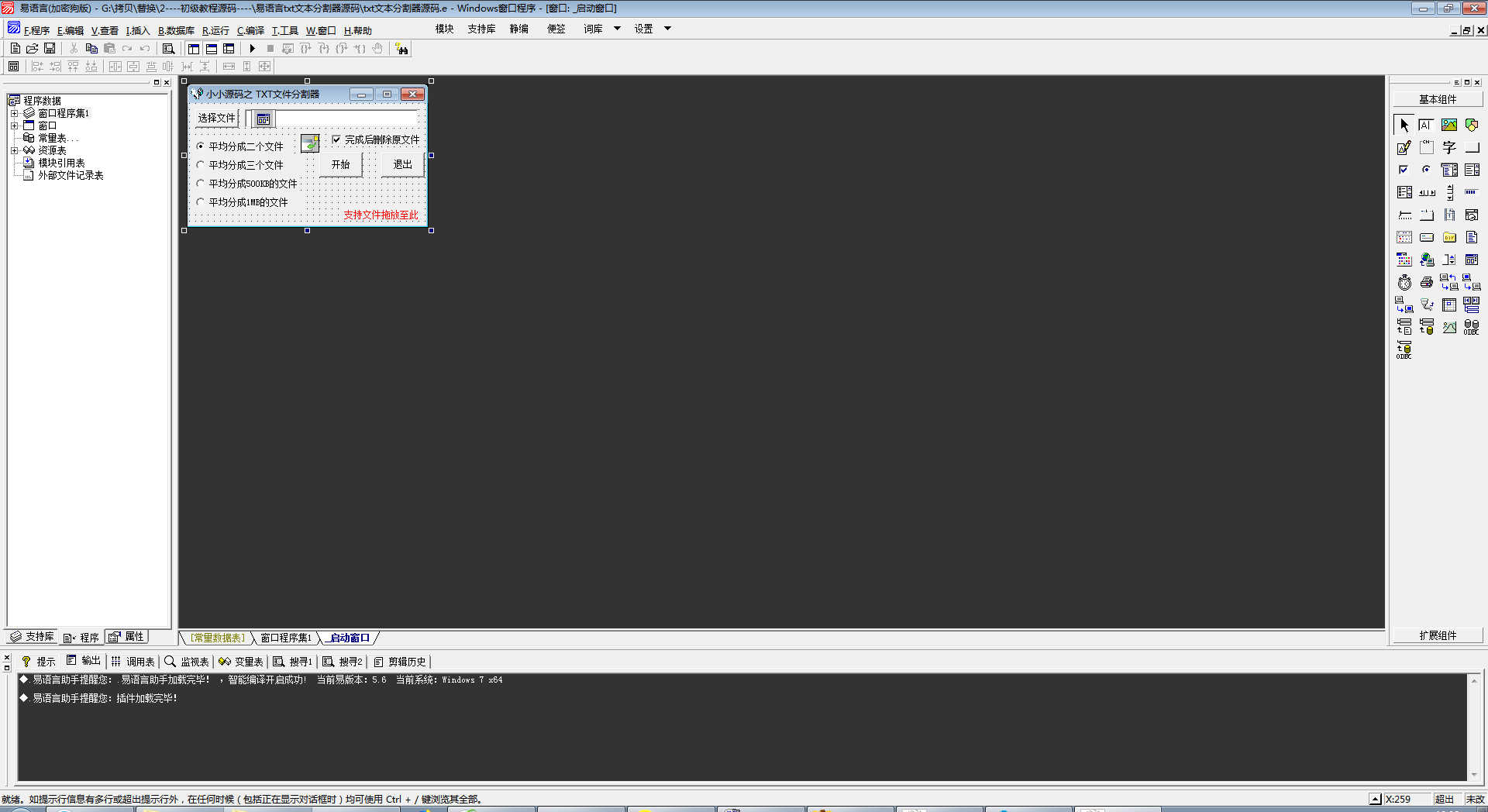
Task: Select 模块引用表 in program tree
Action: (x=61, y=163)
